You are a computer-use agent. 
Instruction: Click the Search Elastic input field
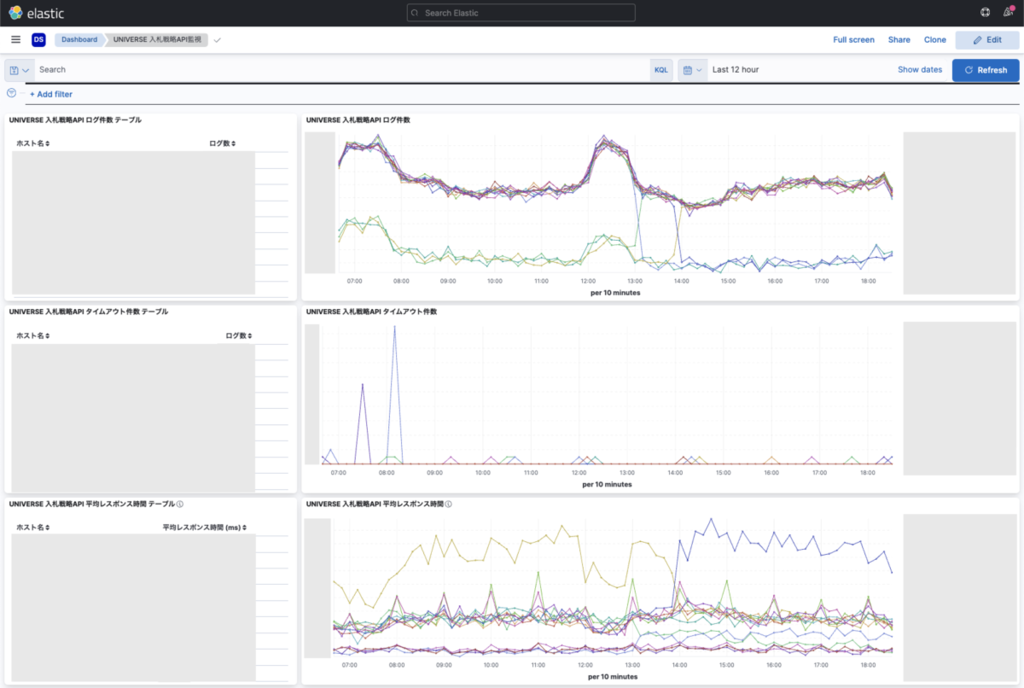click(521, 12)
